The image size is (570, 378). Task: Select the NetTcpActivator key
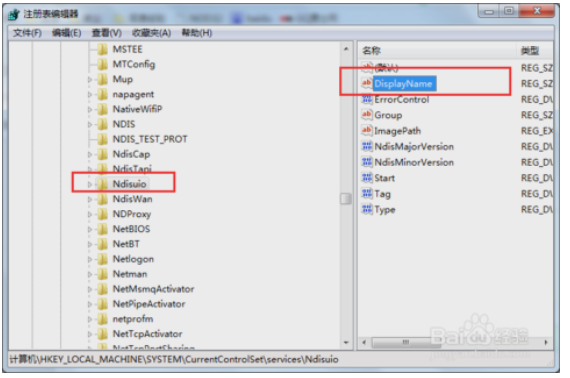tap(147, 334)
